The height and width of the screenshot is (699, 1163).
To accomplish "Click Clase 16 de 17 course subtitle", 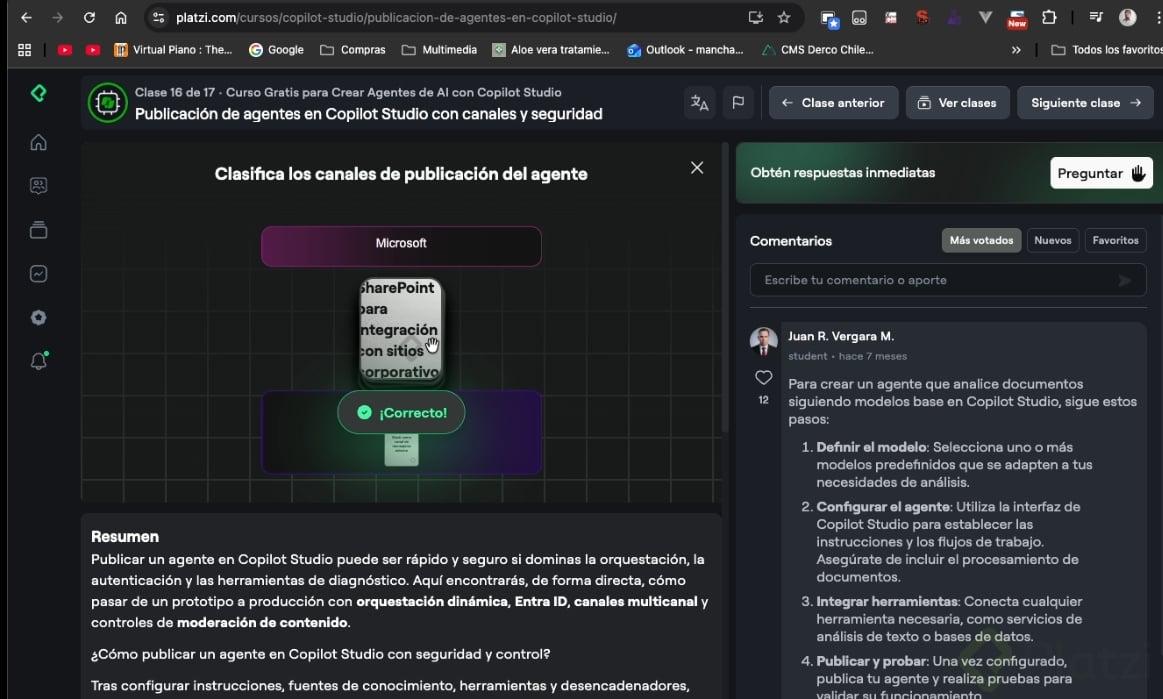I will (348, 92).
